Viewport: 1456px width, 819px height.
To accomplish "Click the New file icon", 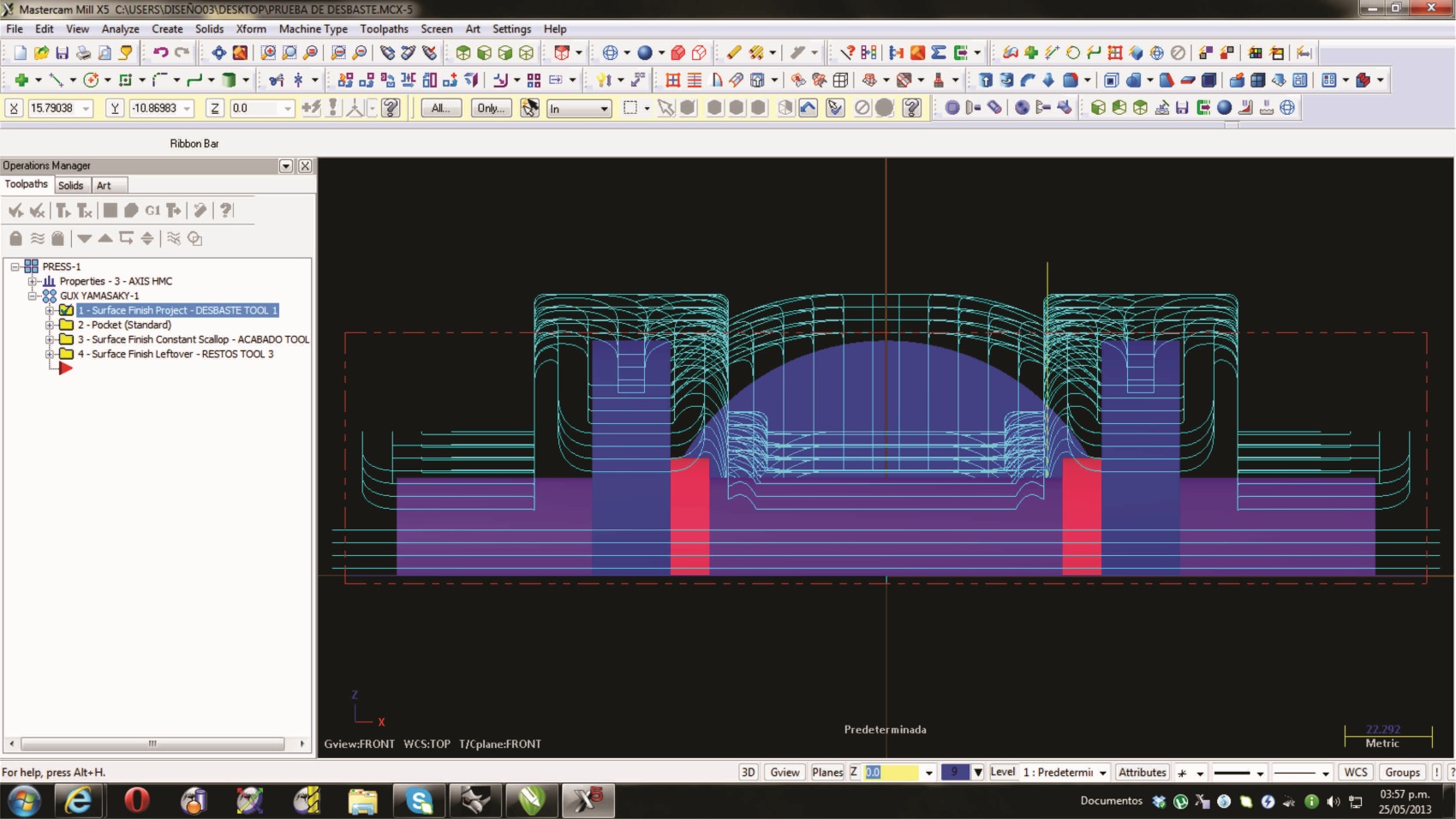I will (x=20, y=52).
